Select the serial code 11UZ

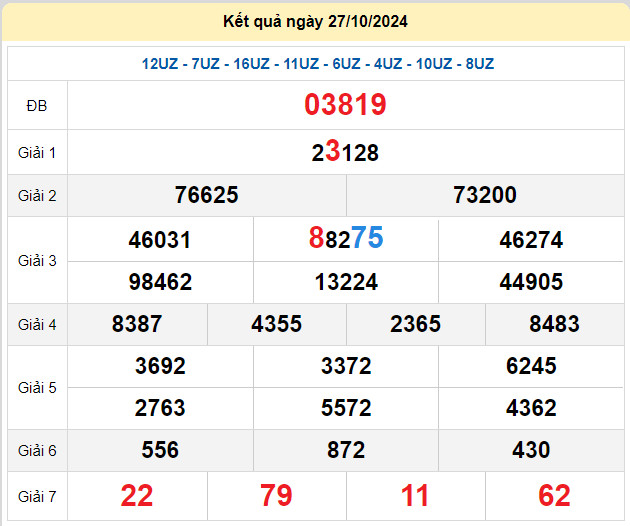click(x=301, y=64)
